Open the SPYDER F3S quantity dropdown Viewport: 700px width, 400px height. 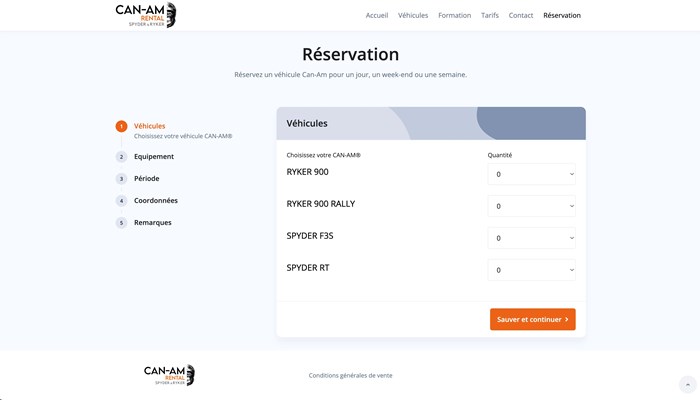point(531,238)
